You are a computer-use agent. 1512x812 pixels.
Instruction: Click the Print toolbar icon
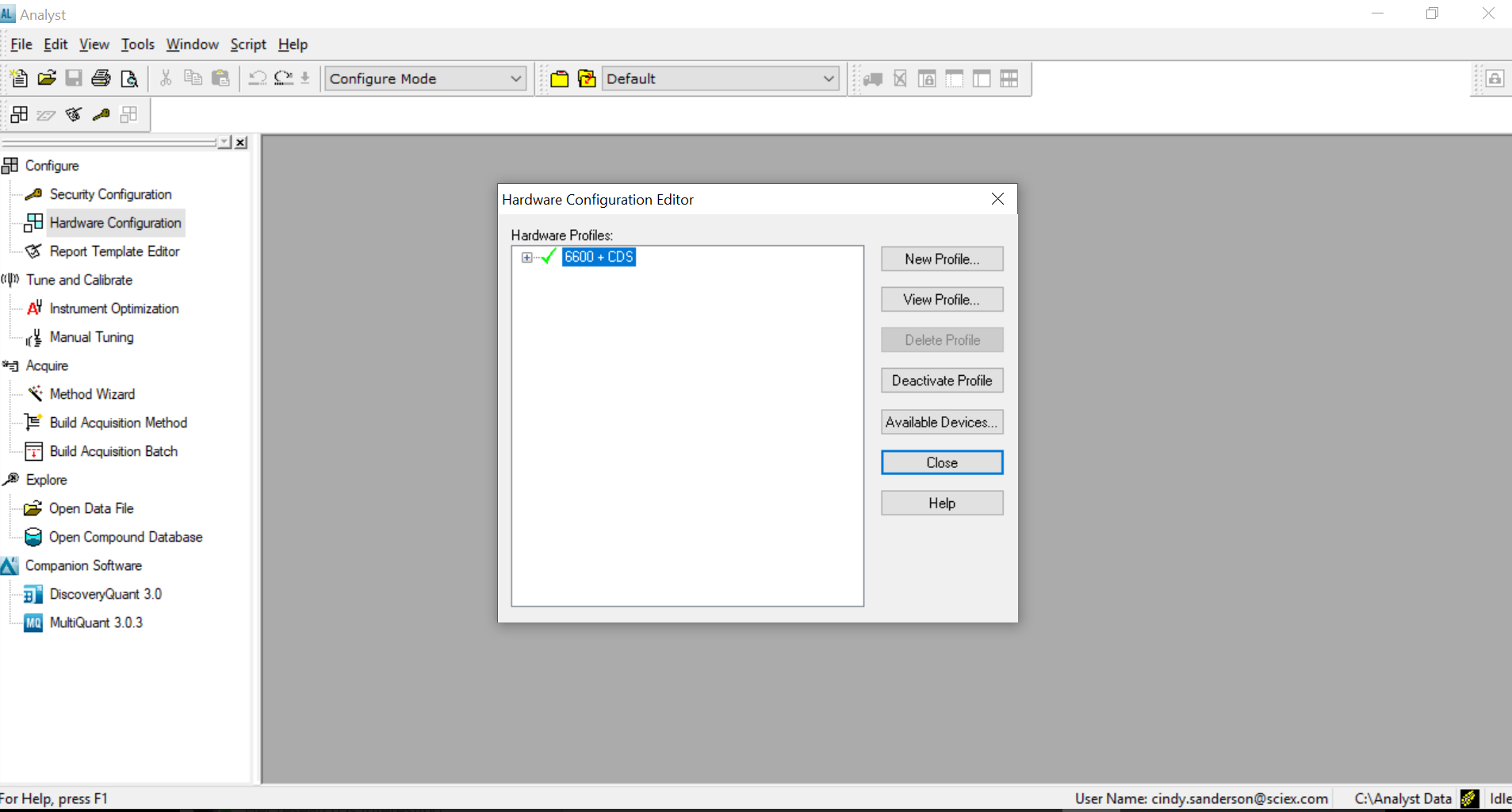[101, 79]
